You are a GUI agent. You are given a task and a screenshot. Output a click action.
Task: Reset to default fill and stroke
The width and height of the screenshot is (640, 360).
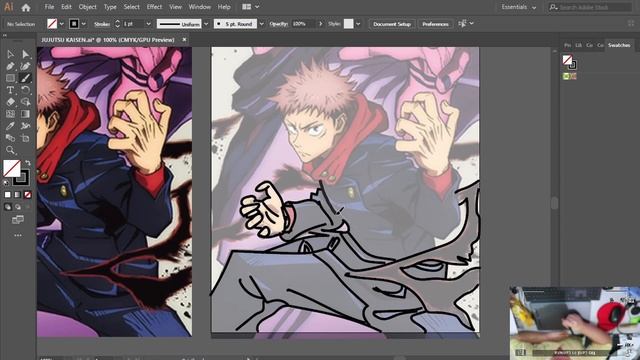(6, 182)
